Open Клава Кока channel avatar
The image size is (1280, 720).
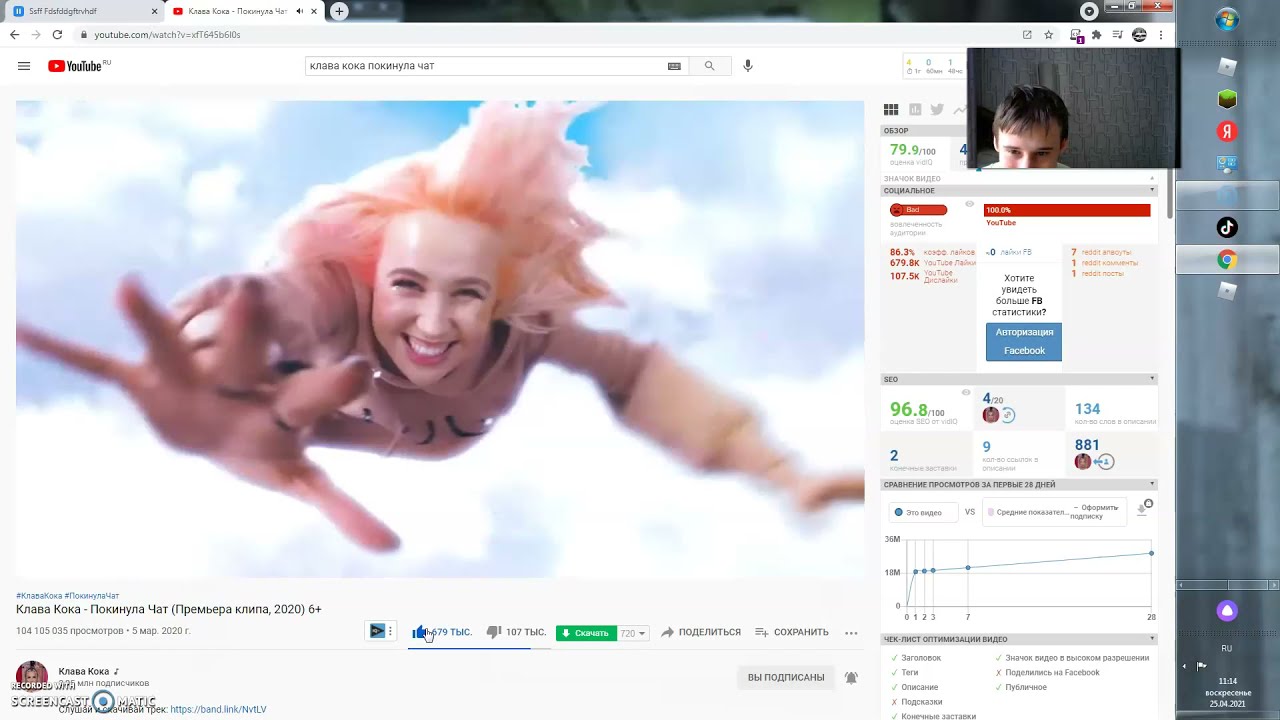tap(32, 676)
